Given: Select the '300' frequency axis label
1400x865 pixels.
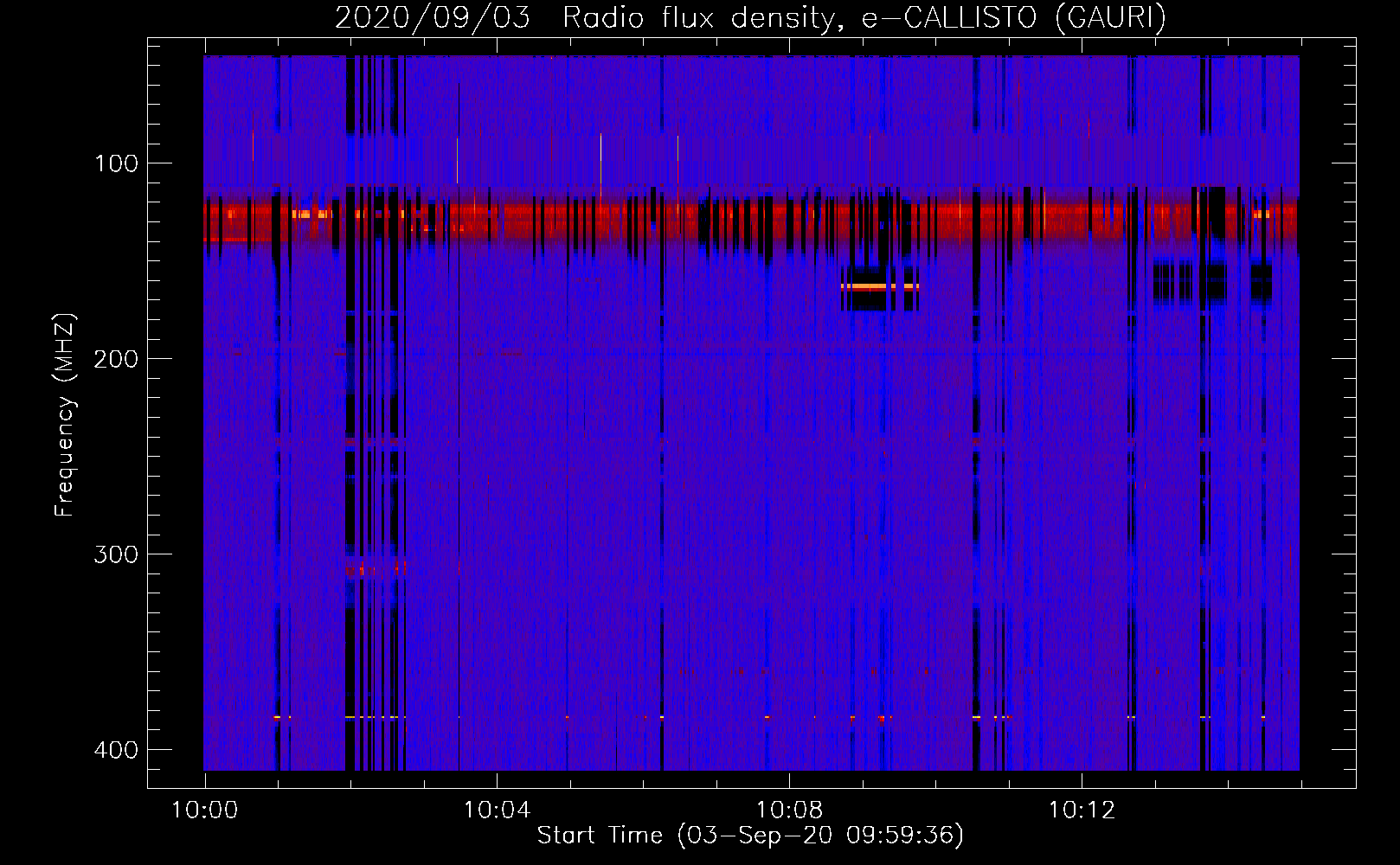Looking at the screenshot, I should pos(116,554).
